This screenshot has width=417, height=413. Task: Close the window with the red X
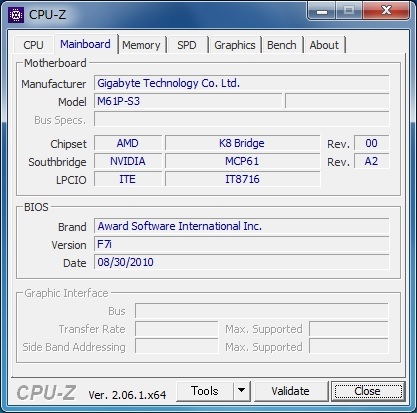(x=386, y=11)
